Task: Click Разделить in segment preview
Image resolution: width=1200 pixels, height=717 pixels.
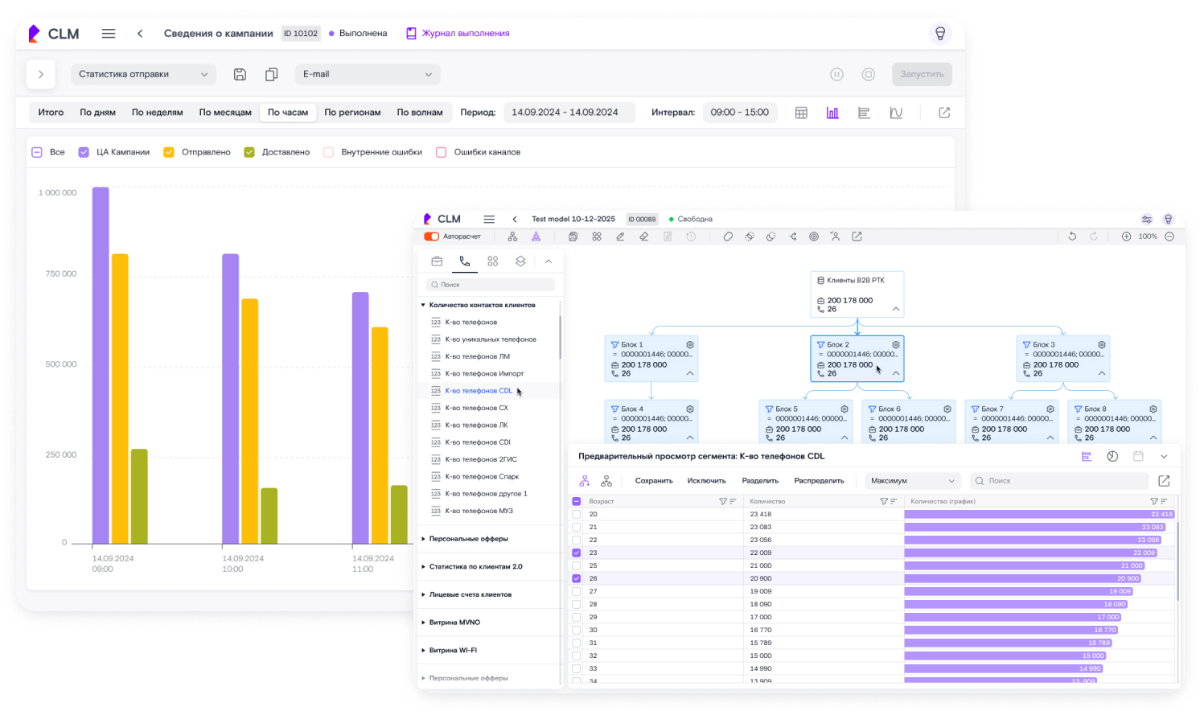Action: click(x=760, y=481)
